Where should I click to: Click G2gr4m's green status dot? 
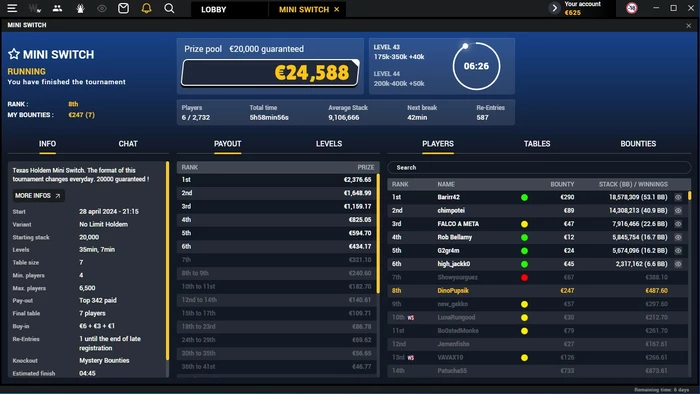(x=525, y=251)
